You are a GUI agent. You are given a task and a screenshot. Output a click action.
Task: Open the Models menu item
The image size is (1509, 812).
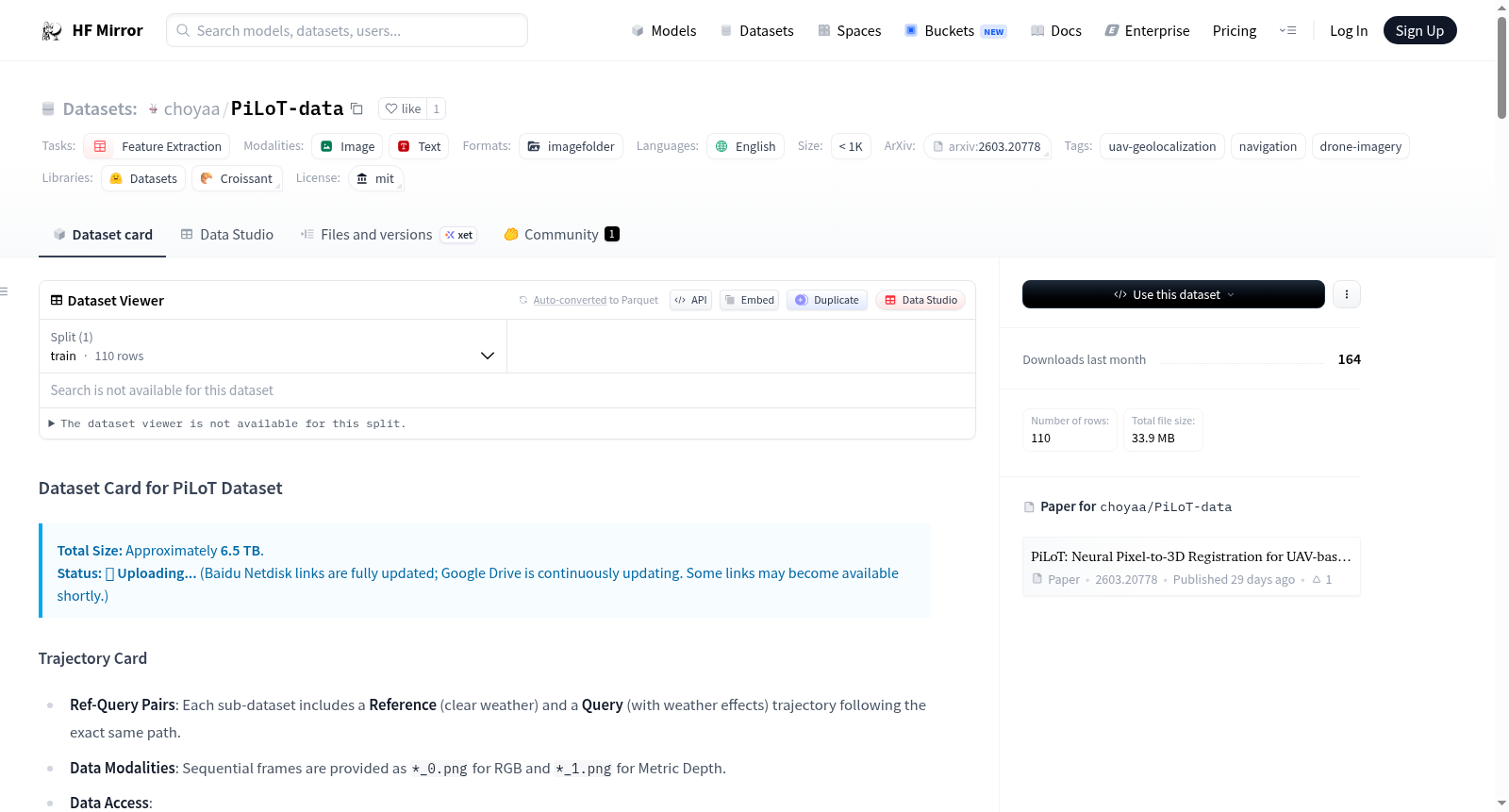point(664,31)
